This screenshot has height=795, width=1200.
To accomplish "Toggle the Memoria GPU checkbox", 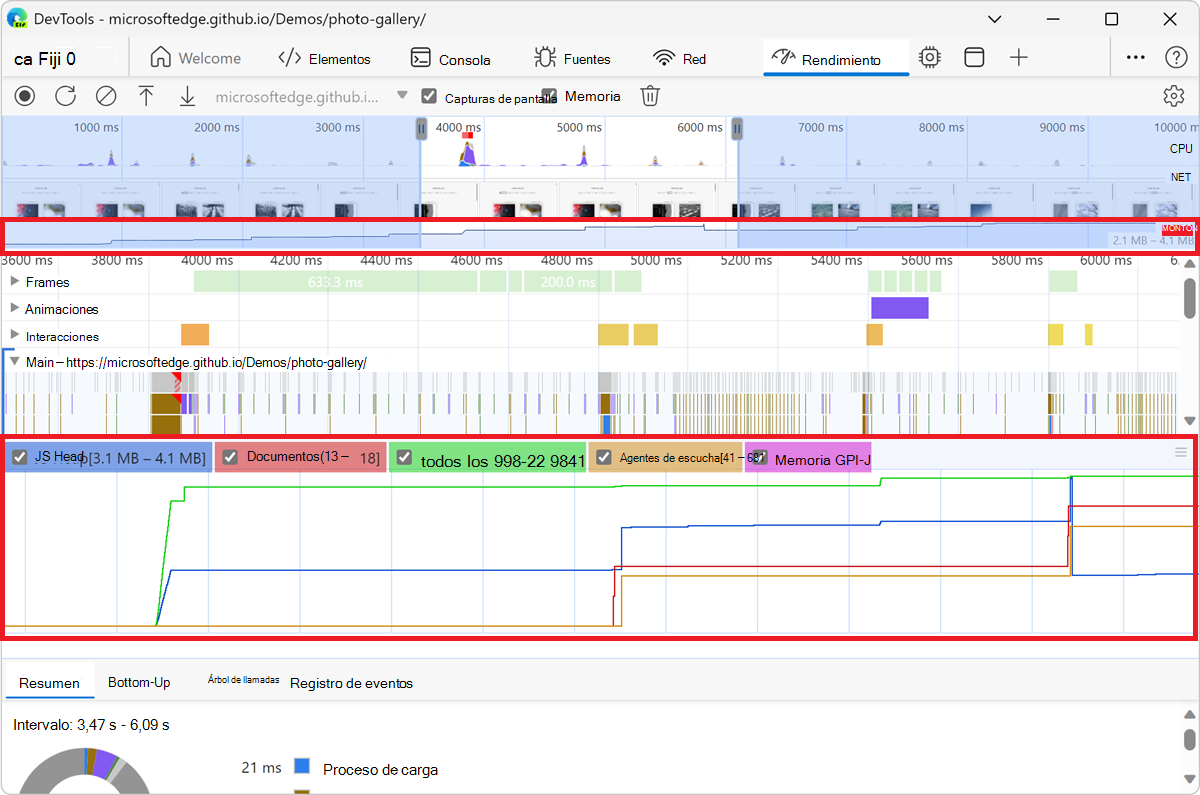I will coord(760,458).
